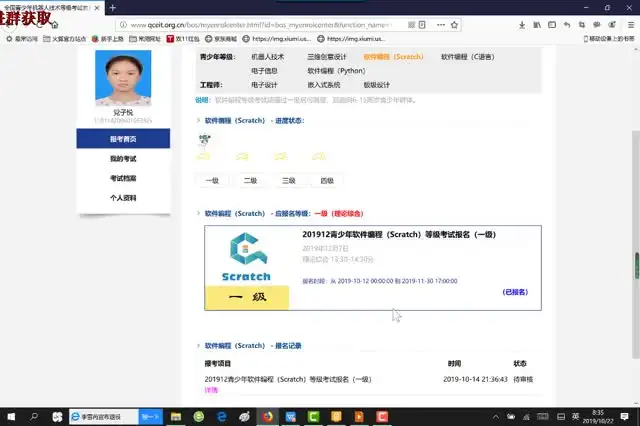Click the undo arrow toolbar icon
Viewport: 640px width, 426px height.
[567, 25]
